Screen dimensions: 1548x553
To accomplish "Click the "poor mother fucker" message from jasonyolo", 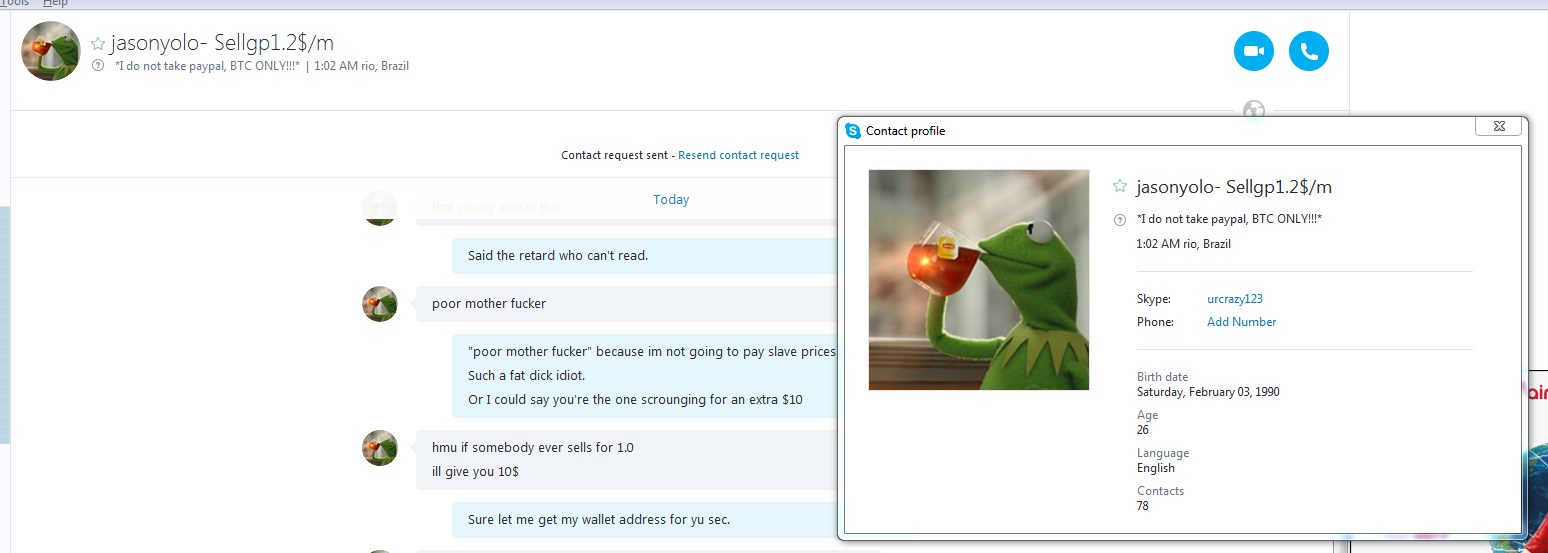I will tap(489, 303).
